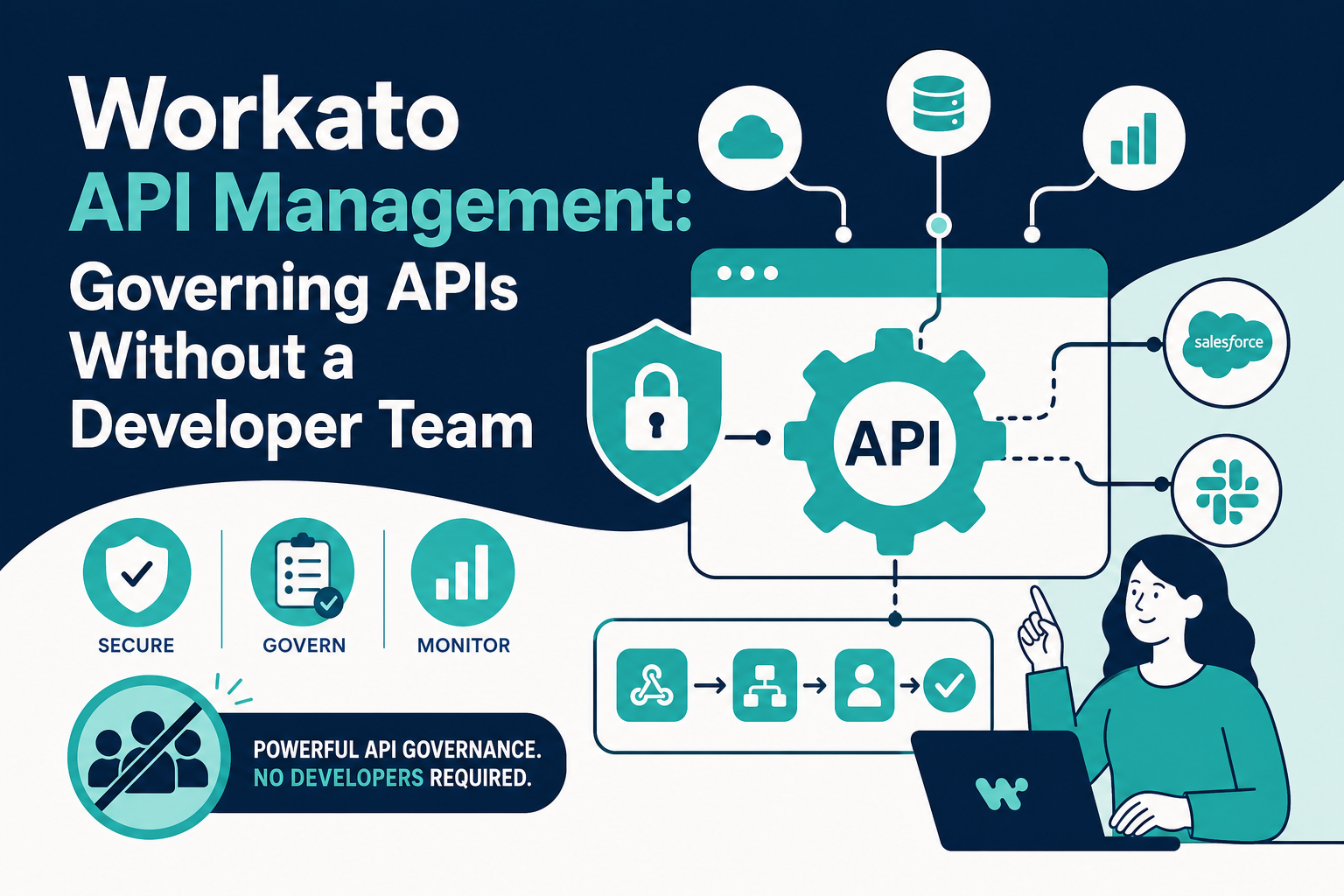
Task: Click the three dots in browser window header
Action: point(747,273)
